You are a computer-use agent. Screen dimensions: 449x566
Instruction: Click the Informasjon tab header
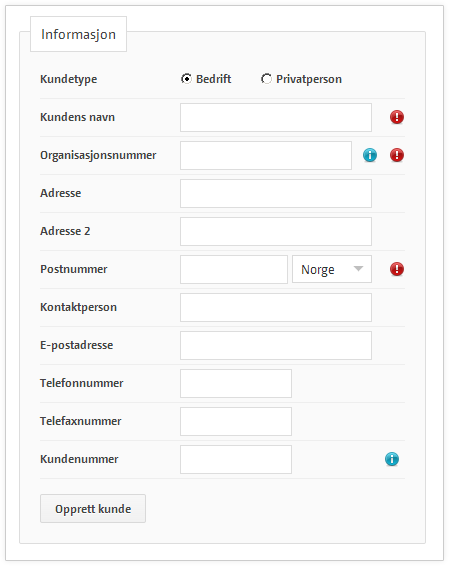coord(78,34)
